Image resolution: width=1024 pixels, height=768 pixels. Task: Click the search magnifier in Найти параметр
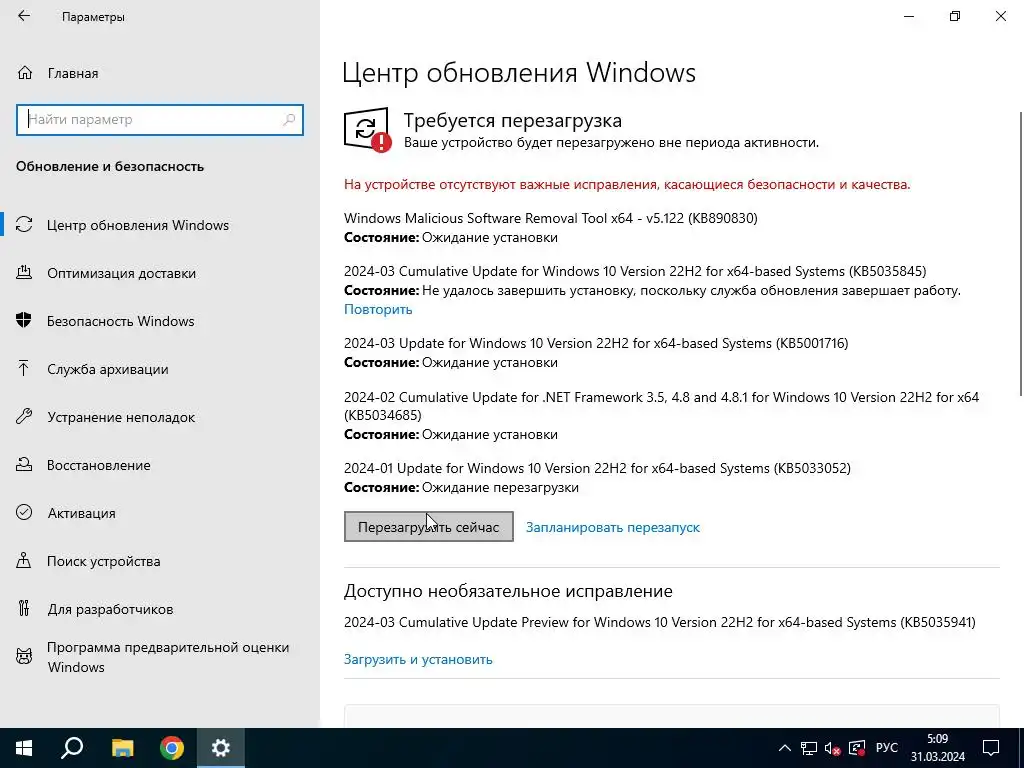[x=289, y=120]
